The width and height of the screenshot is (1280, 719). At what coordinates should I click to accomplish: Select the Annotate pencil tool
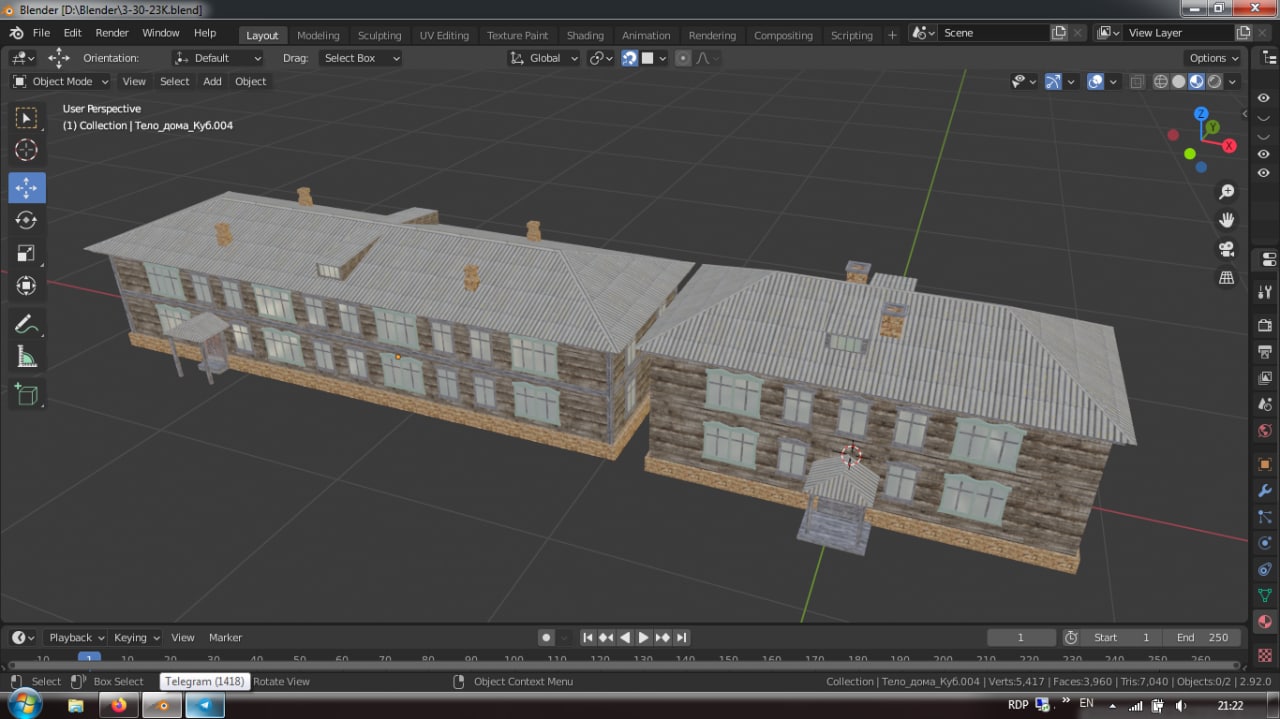tap(26, 324)
